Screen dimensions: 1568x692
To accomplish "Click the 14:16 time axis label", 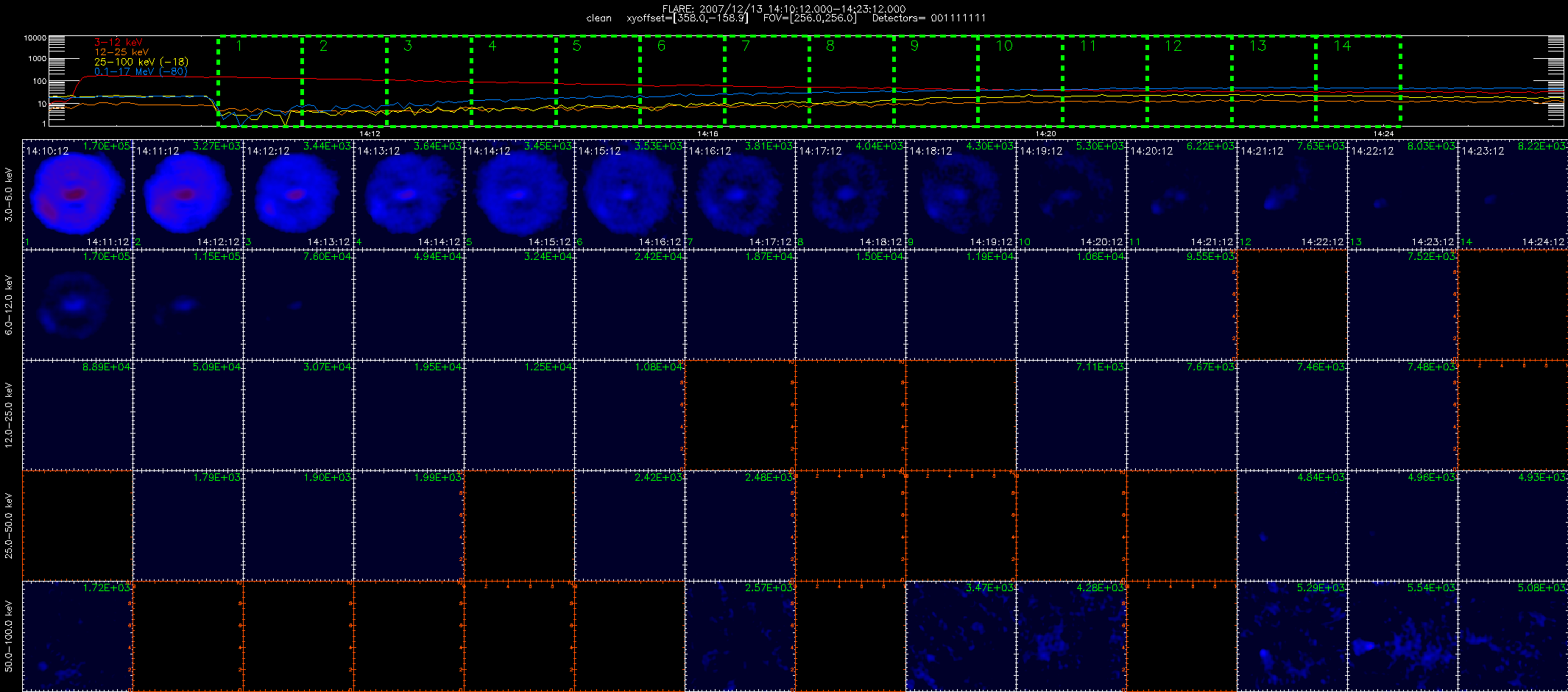I will point(707,134).
